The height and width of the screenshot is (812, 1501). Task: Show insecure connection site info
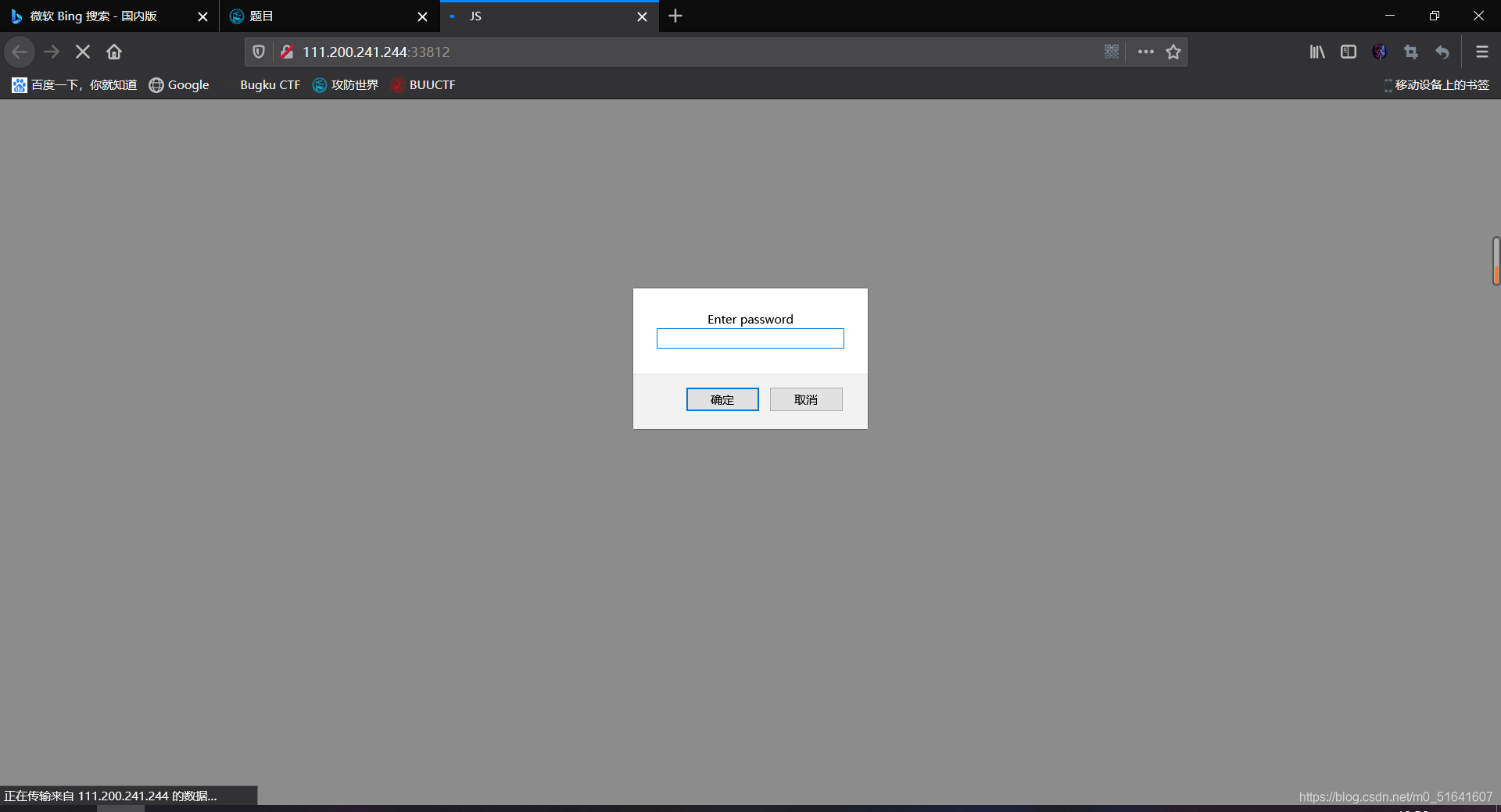pos(287,52)
